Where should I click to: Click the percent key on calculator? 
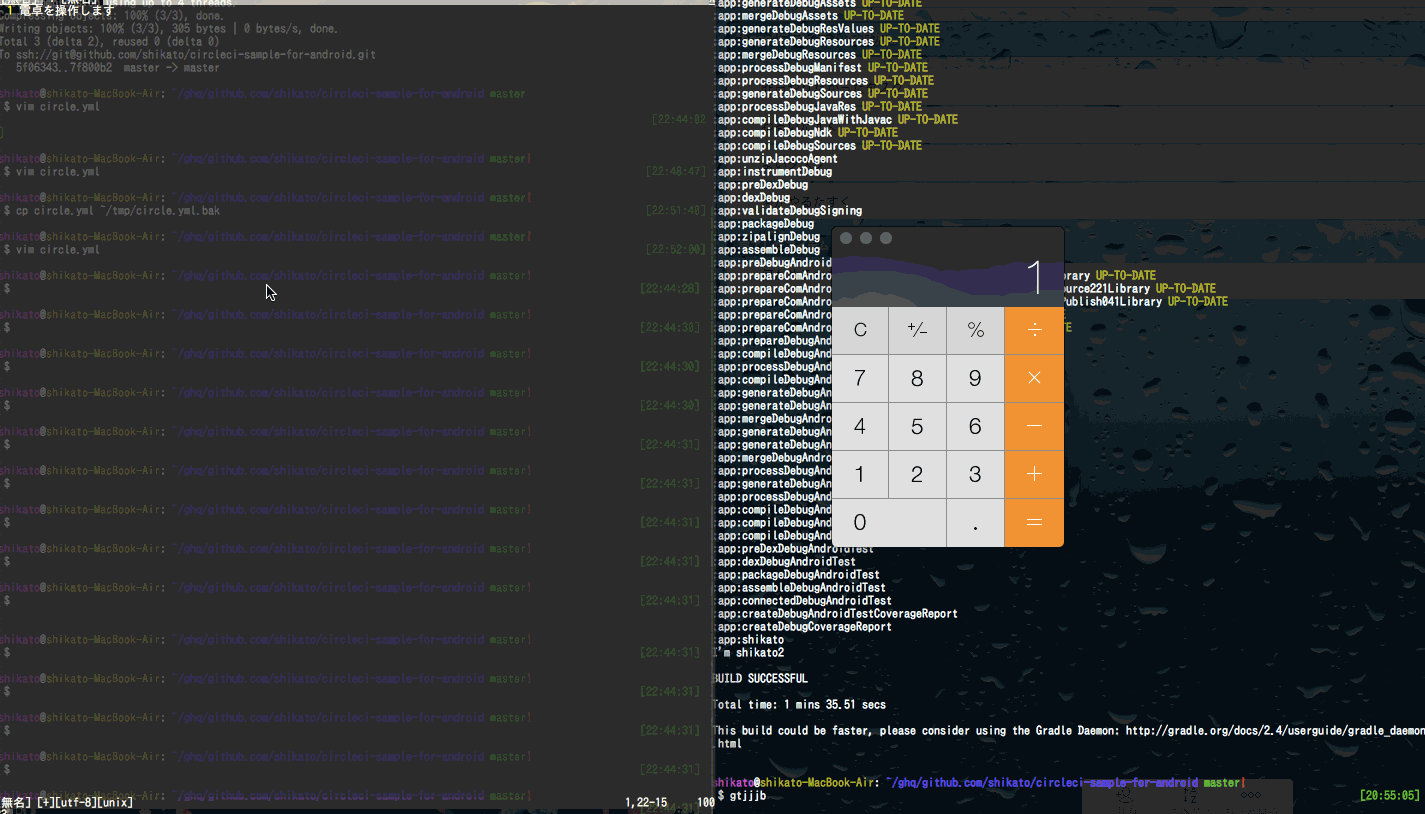[x=975, y=331]
